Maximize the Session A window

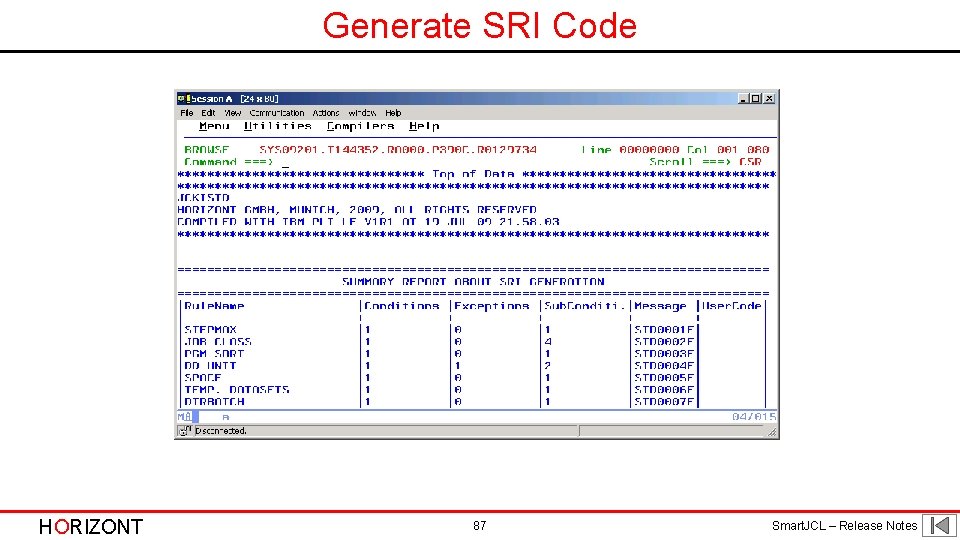tap(756, 99)
